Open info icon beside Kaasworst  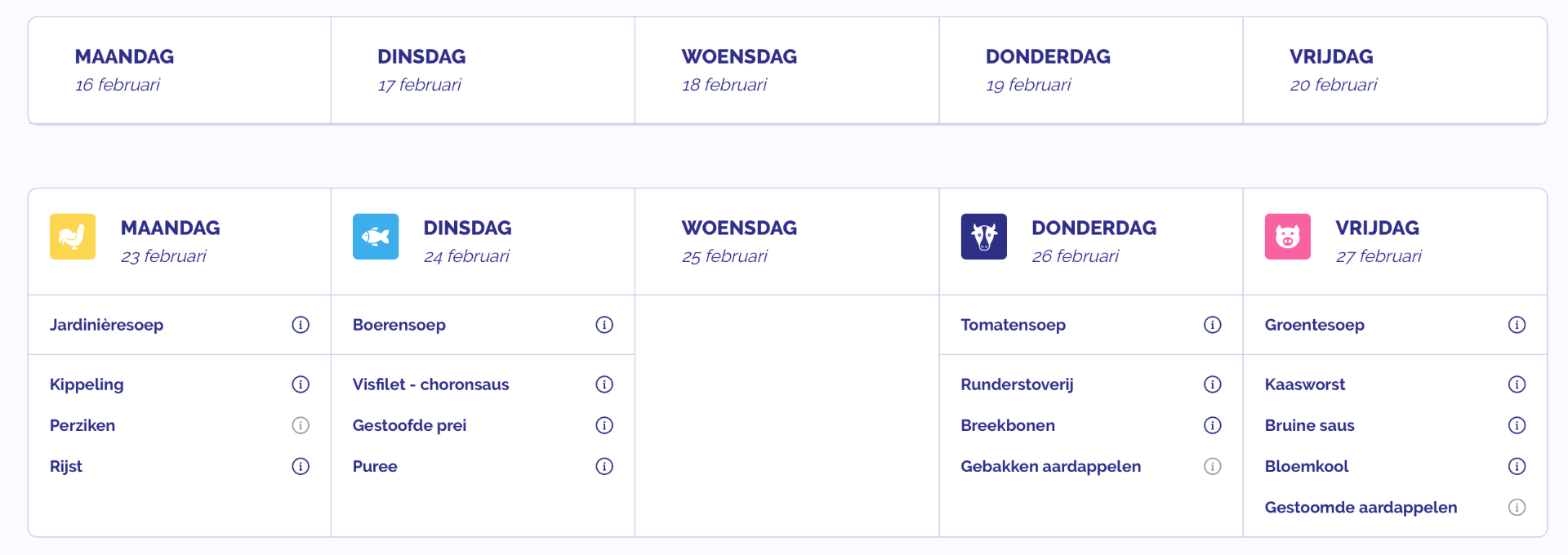click(x=1517, y=384)
